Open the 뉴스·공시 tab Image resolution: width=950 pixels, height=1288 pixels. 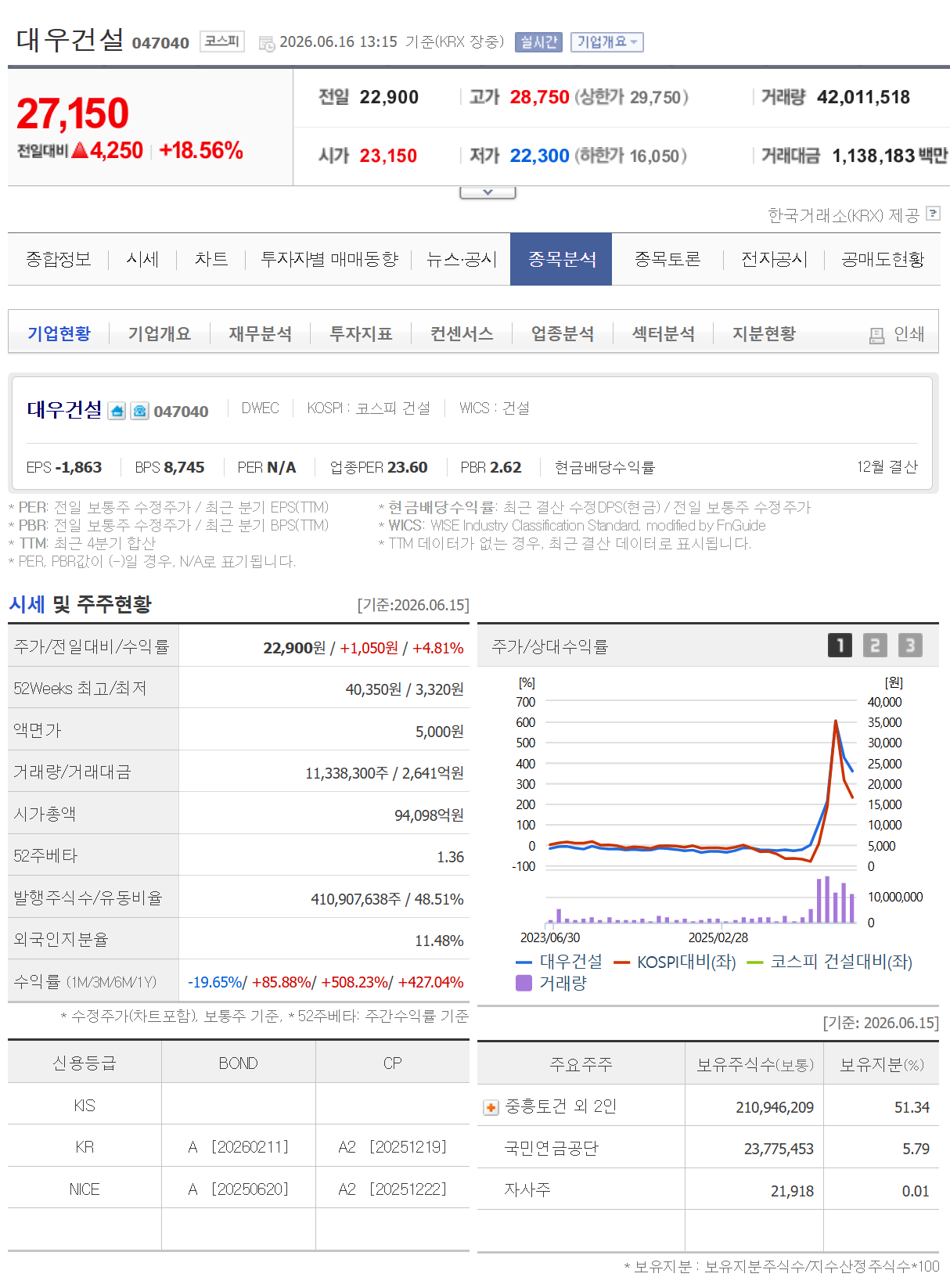pyautogui.click(x=462, y=259)
